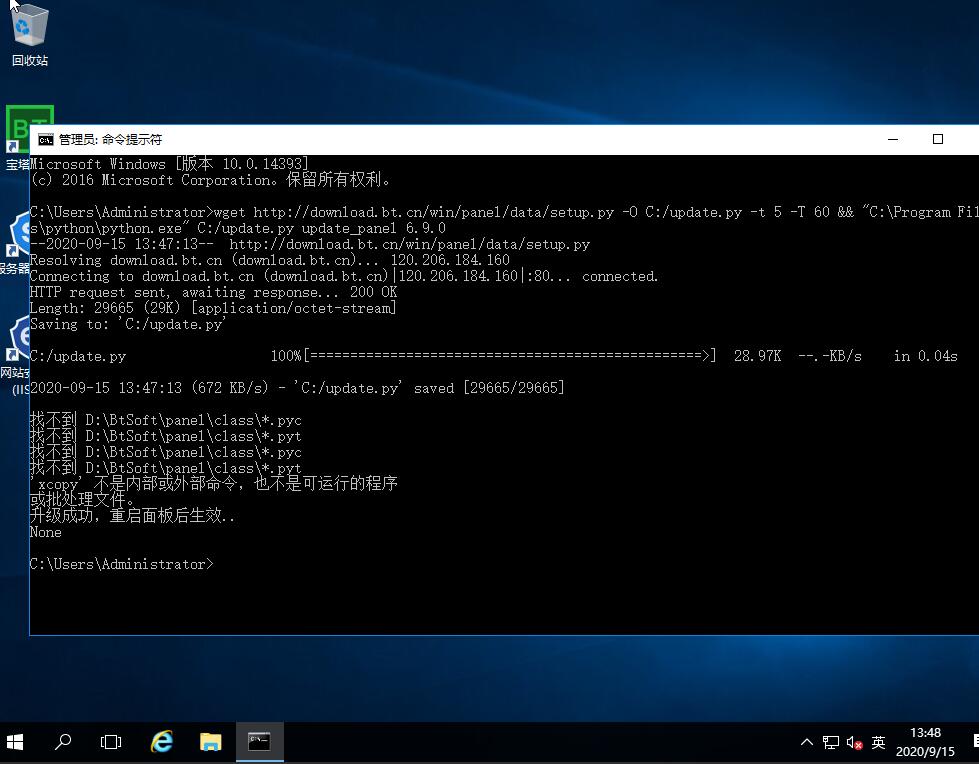The width and height of the screenshot is (979, 764).
Task: Open File Explorer from the taskbar
Action: [x=210, y=742]
